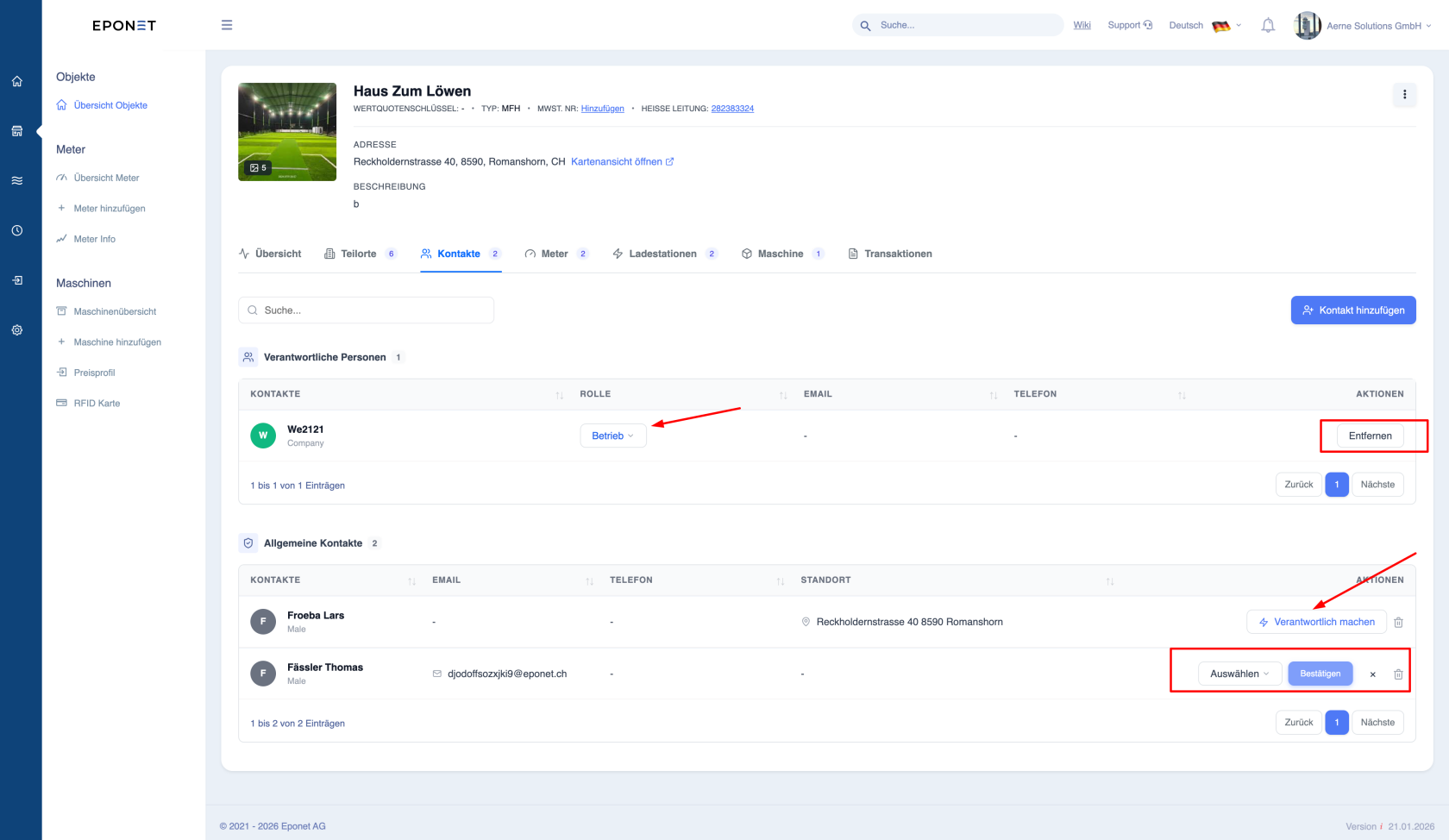Click Froeba Lars avatar circle
The width and height of the screenshot is (1449, 840).
(x=263, y=622)
